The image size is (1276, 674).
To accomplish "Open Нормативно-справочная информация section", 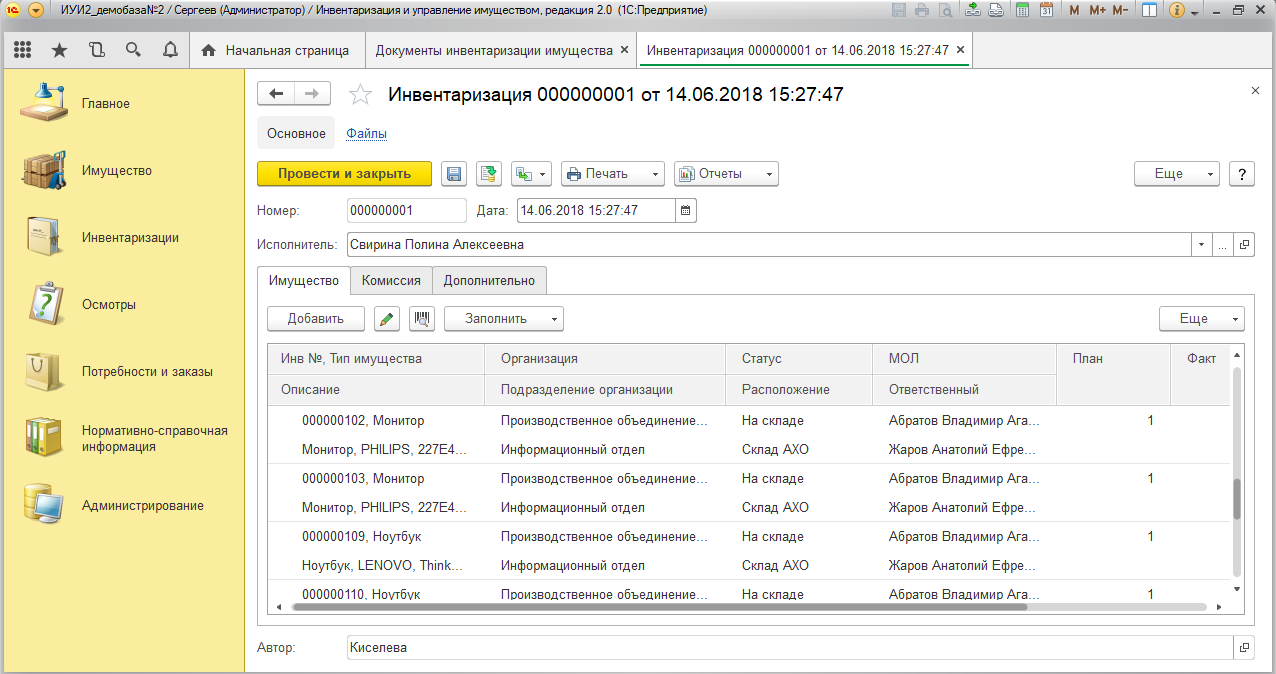I will click(x=155, y=438).
